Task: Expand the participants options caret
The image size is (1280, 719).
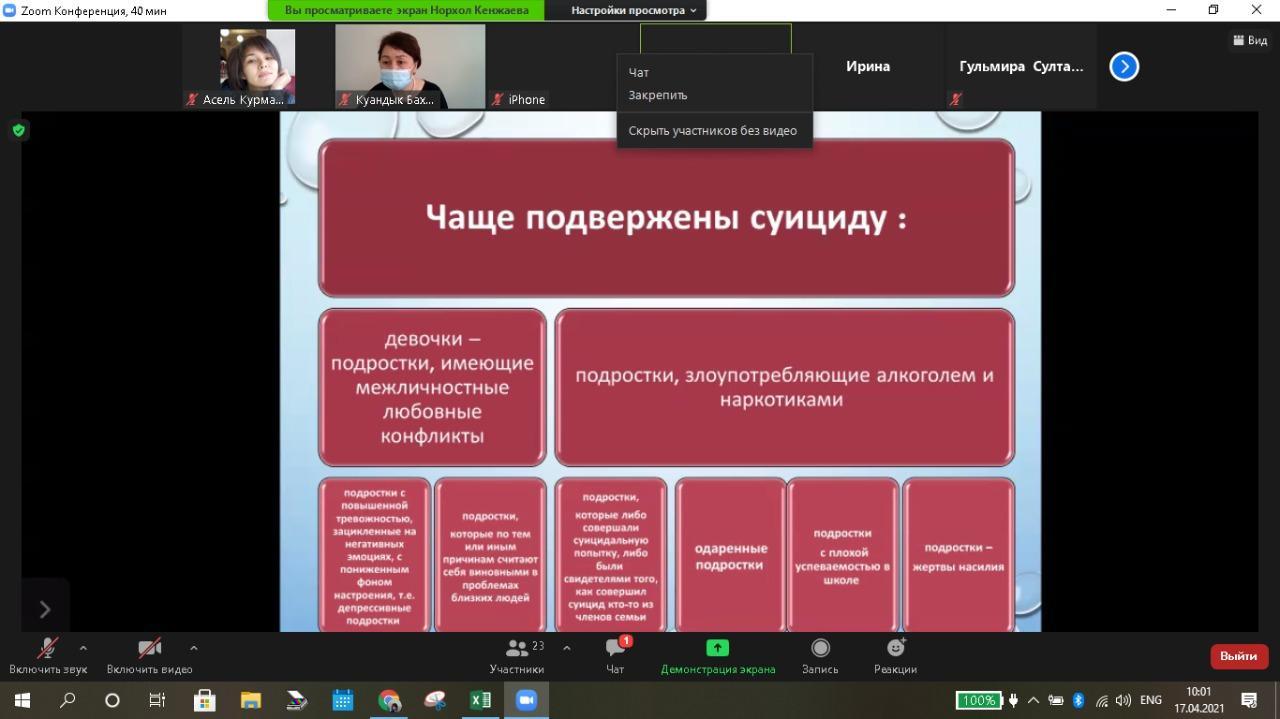Action: tap(567, 648)
